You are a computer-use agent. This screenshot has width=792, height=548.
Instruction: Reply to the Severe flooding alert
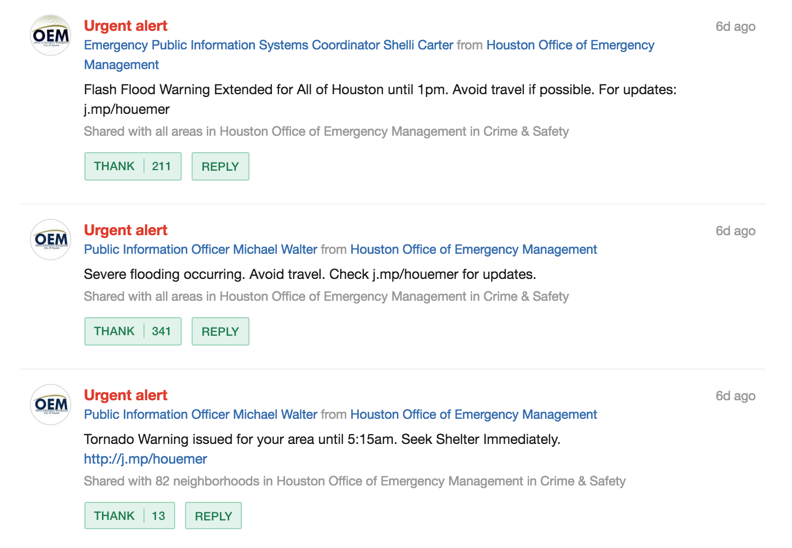[x=220, y=331]
